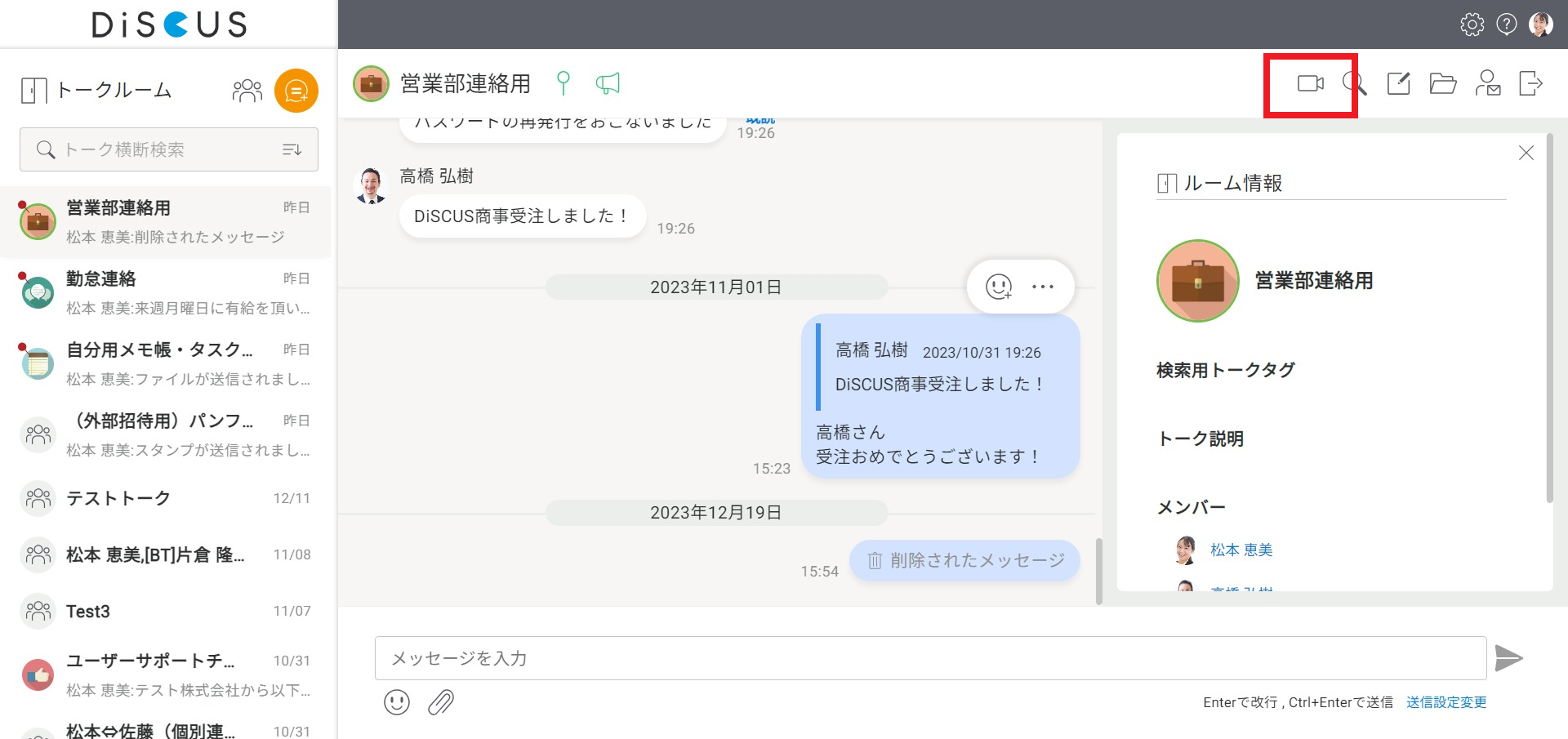
Task: Open 松本 恵美,[BT]片倉 room
Action: pyautogui.click(x=166, y=554)
